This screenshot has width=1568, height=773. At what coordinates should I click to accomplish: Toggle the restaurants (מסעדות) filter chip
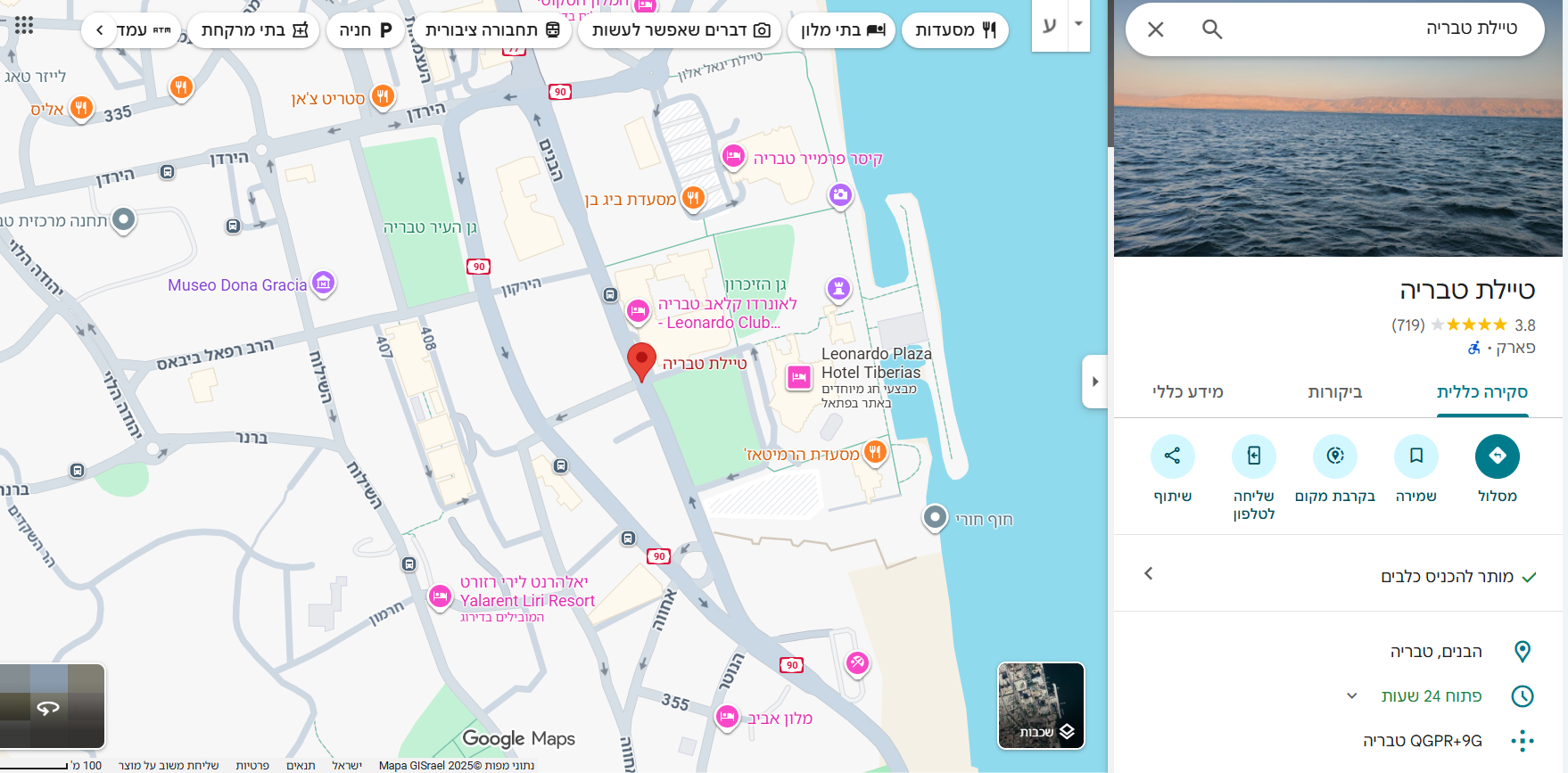(955, 30)
